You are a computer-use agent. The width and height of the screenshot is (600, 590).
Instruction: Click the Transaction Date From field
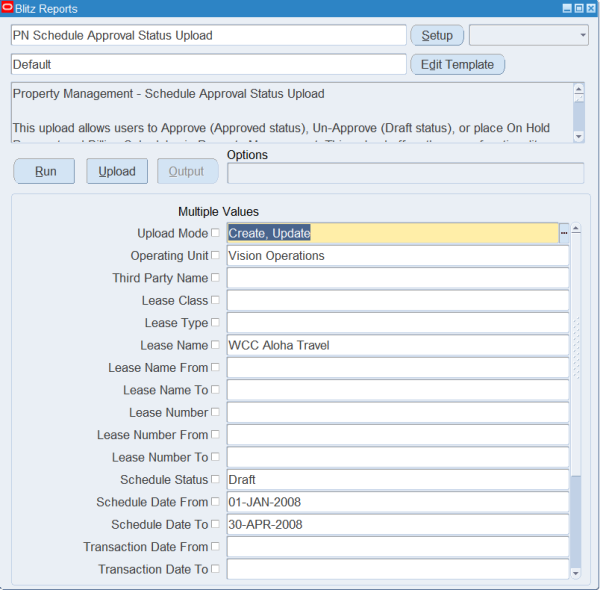point(398,546)
